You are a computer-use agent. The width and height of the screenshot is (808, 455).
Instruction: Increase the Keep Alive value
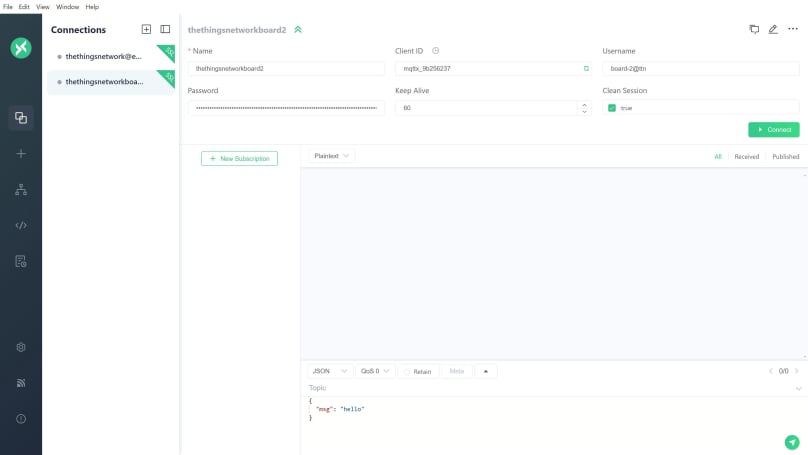(x=584, y=105)
